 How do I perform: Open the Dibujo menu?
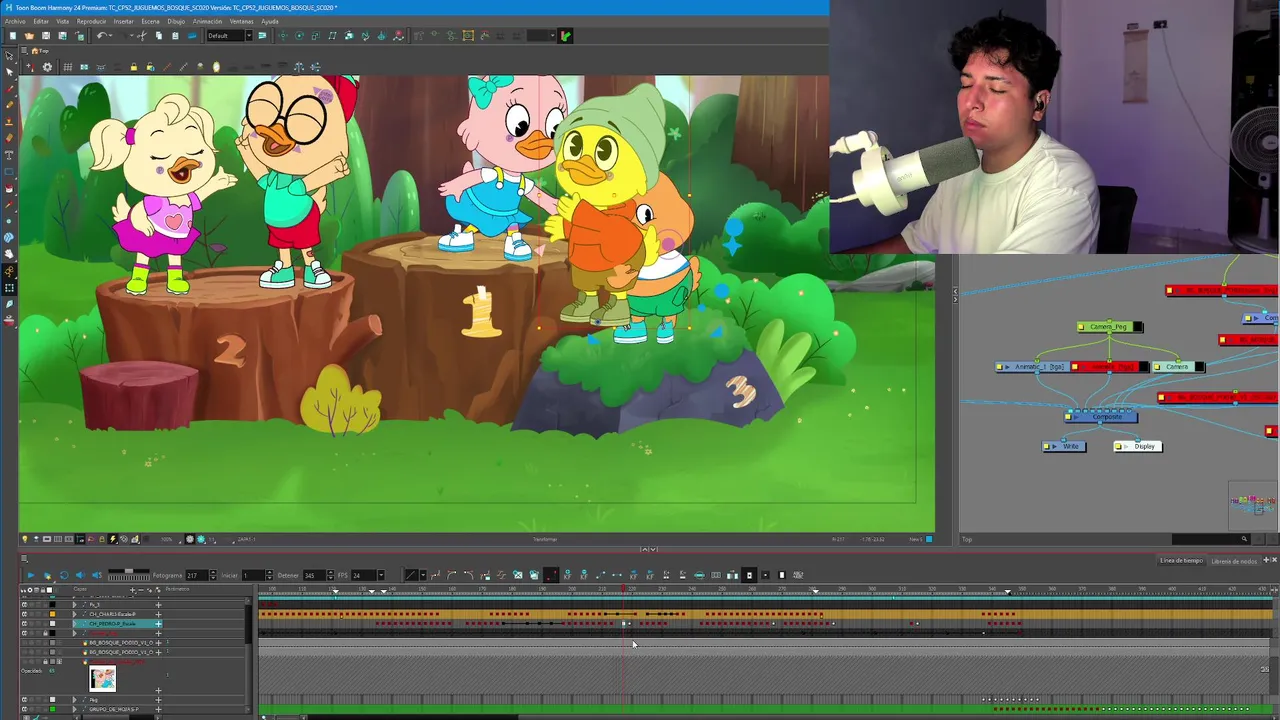click(x=176, y=21)
